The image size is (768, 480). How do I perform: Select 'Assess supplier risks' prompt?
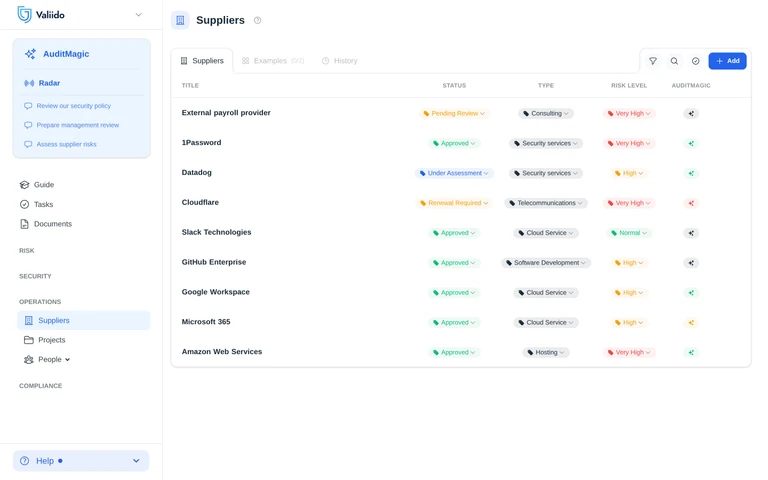point(61,144)
